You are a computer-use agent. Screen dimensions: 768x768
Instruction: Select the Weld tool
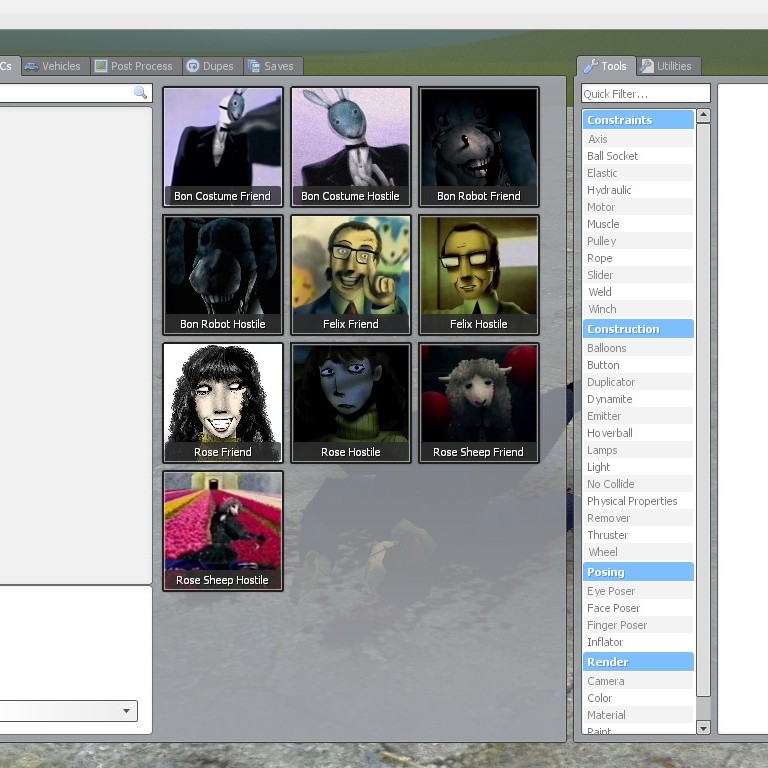point(638,292)
